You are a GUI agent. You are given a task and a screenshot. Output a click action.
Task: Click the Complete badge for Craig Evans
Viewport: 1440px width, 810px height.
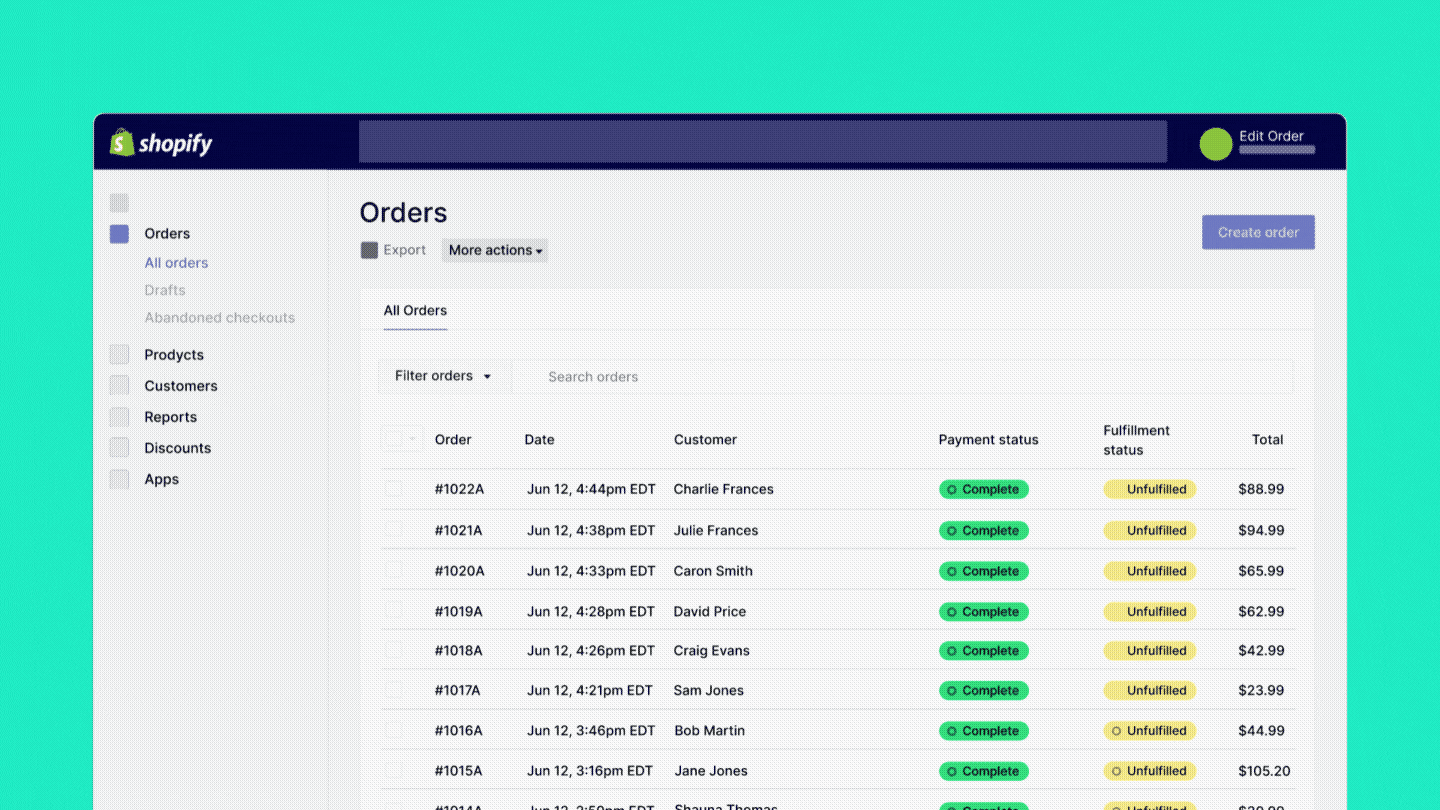(x=983, y=651)
